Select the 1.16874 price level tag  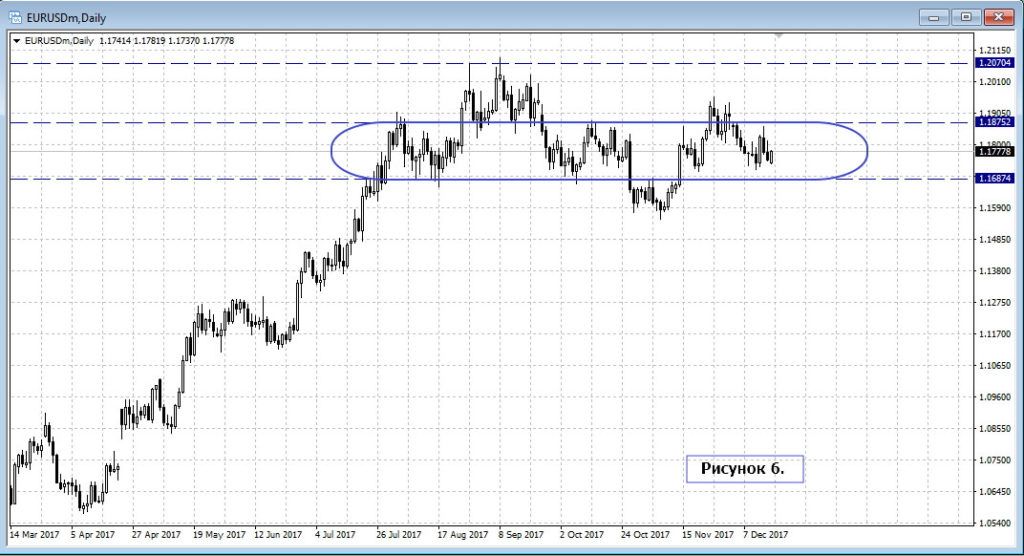[x=996, y=180]
